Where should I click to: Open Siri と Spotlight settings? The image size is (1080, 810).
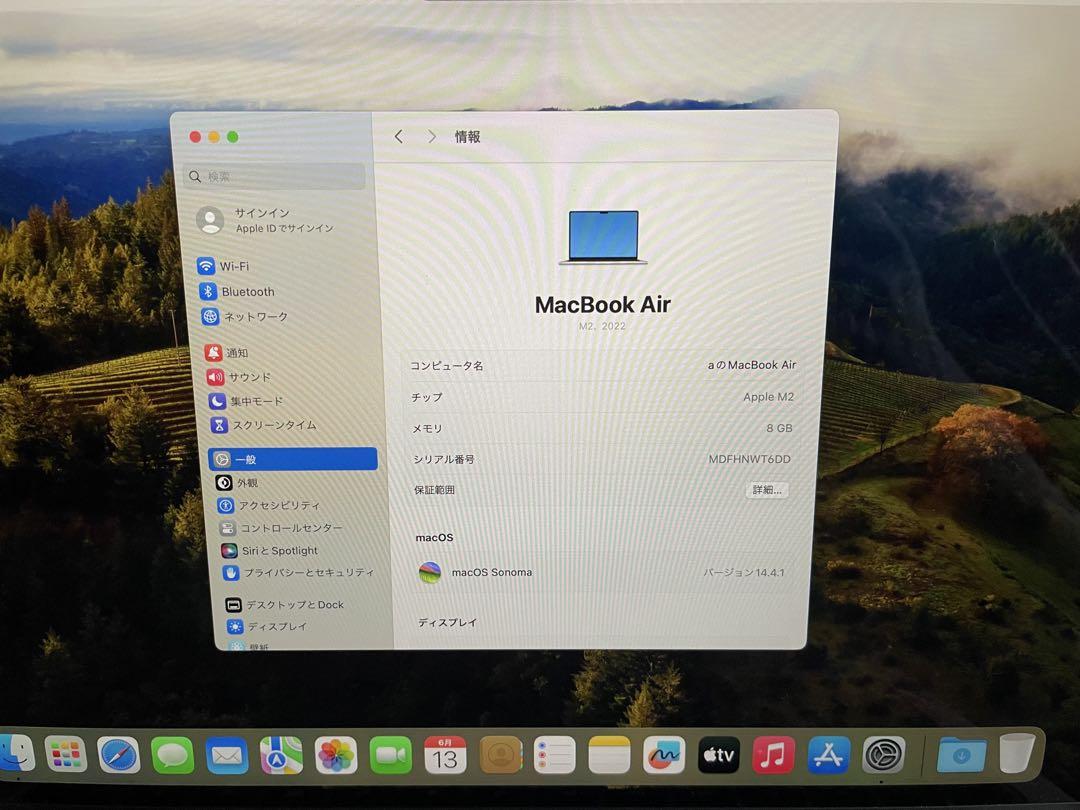coord(269,550)
